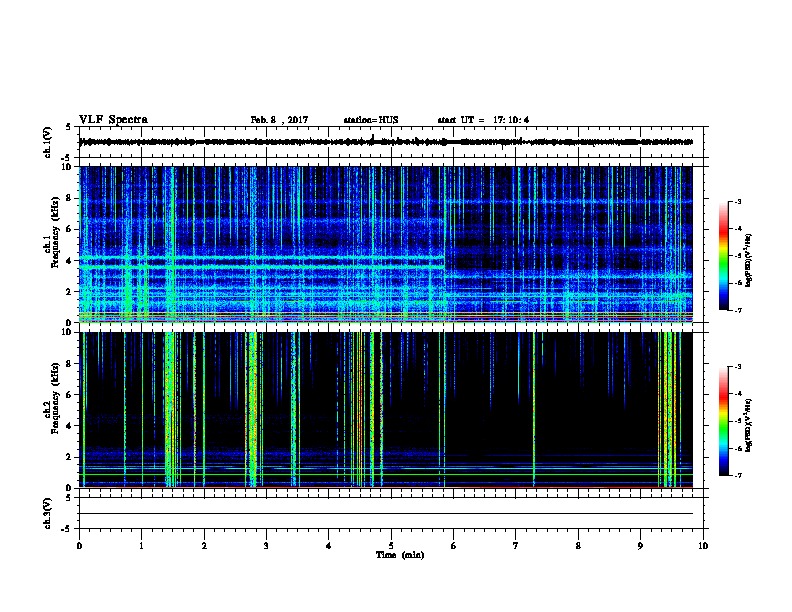Click the "-3" tick on ch.2 color bar

pyautogui.click(x=737, y=367)
